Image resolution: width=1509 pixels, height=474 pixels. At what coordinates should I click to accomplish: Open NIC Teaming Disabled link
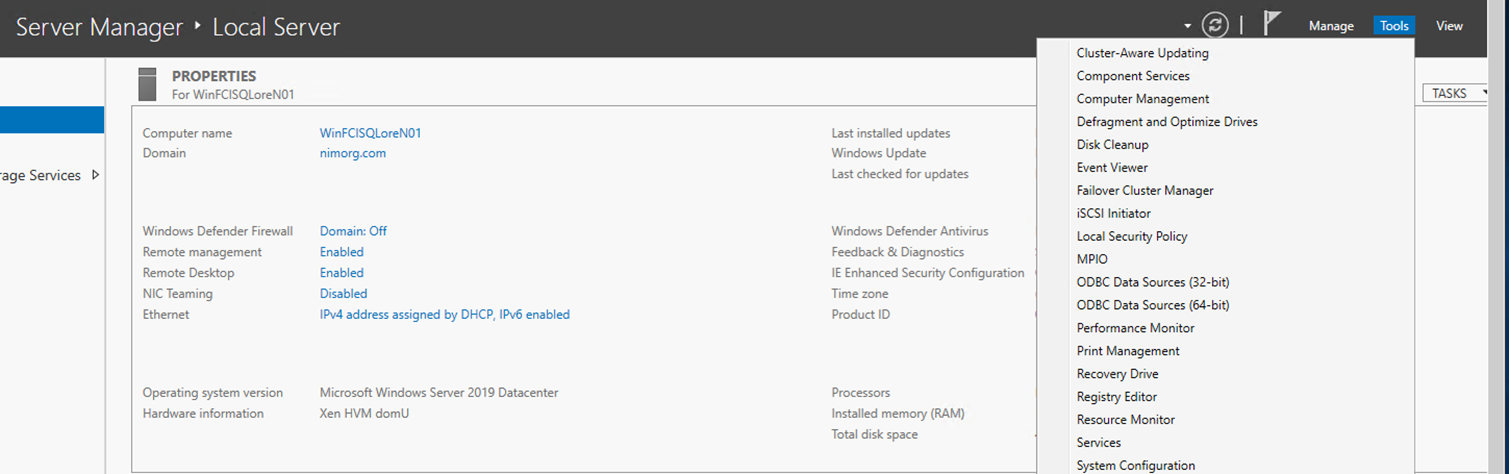(x=343, y=294)
